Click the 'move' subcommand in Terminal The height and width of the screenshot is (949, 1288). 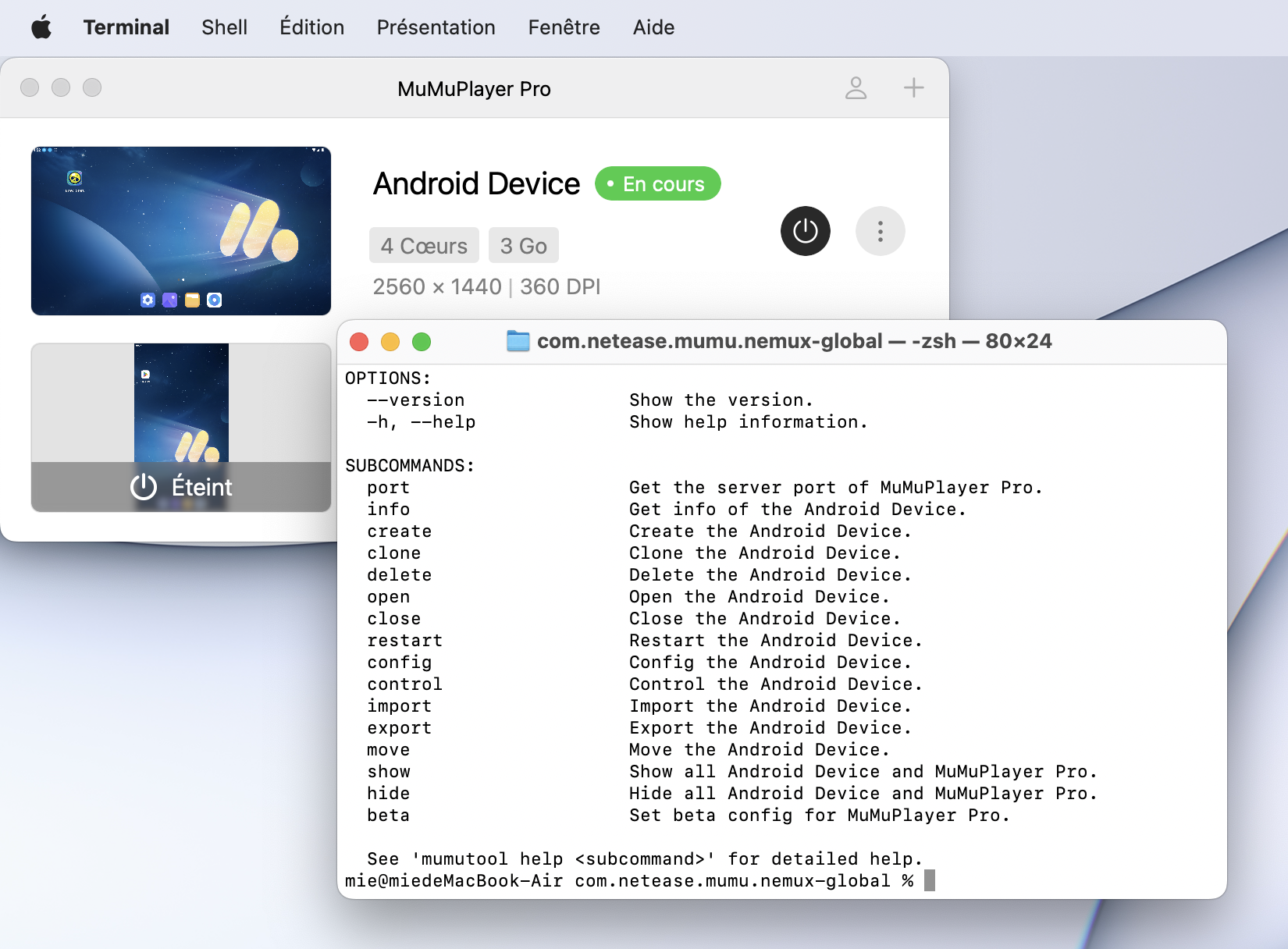pyautogui.click(x=388, y=750)
